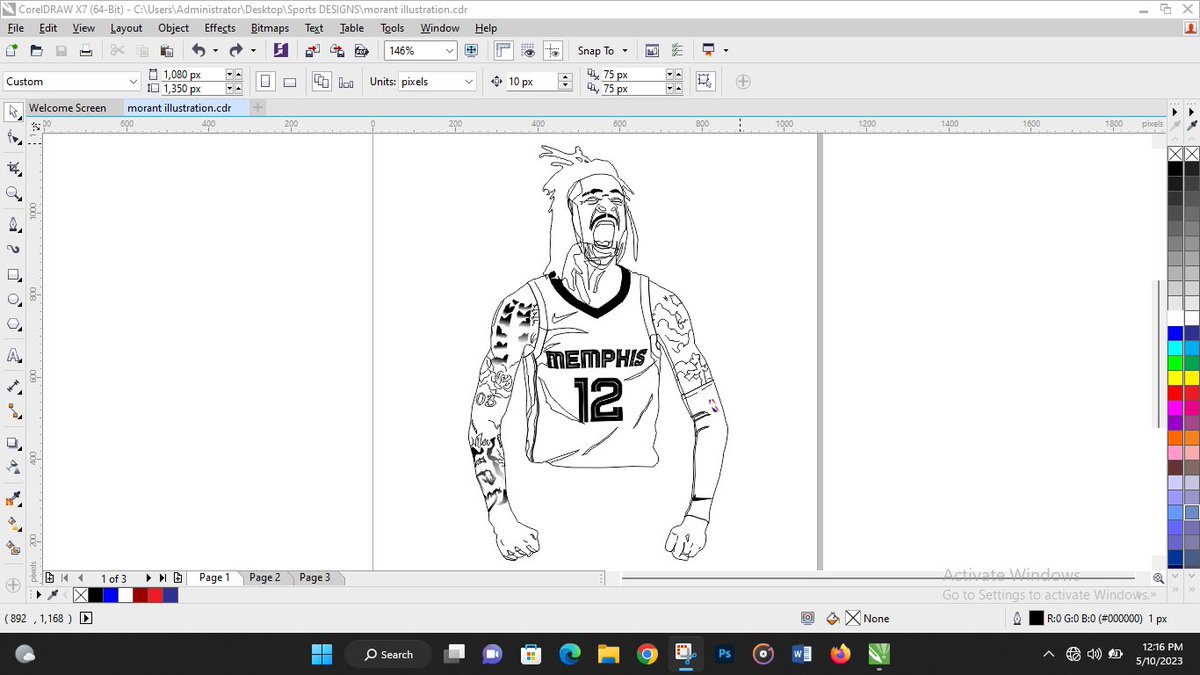The height and width of the screenshot is (675, 1200).
Task: Click the Print icon
Action: [x=86, y=50]
